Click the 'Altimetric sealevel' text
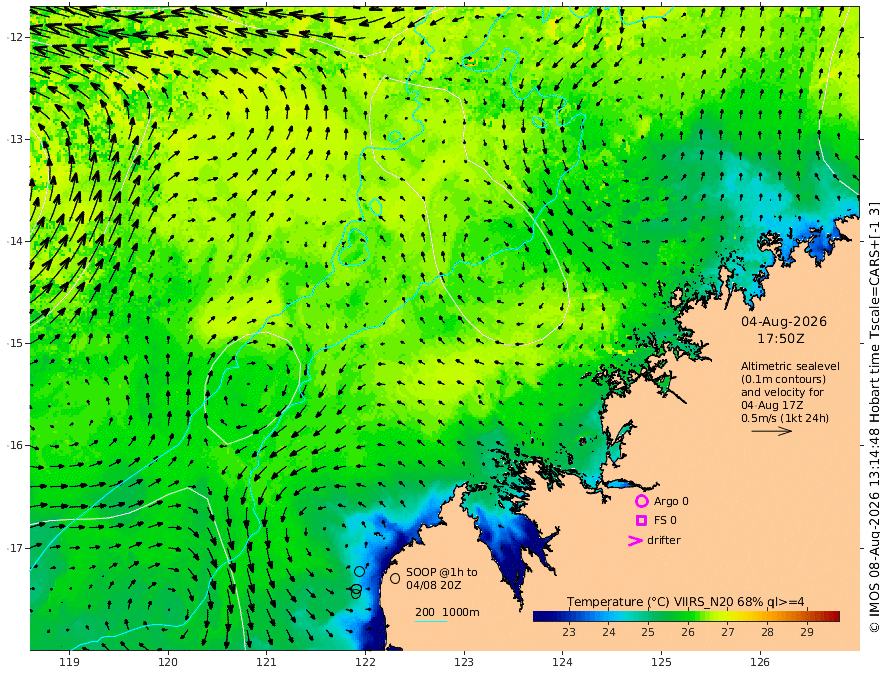Image resolution: width=880 pixels, height=680 pixels. point(790,366)
